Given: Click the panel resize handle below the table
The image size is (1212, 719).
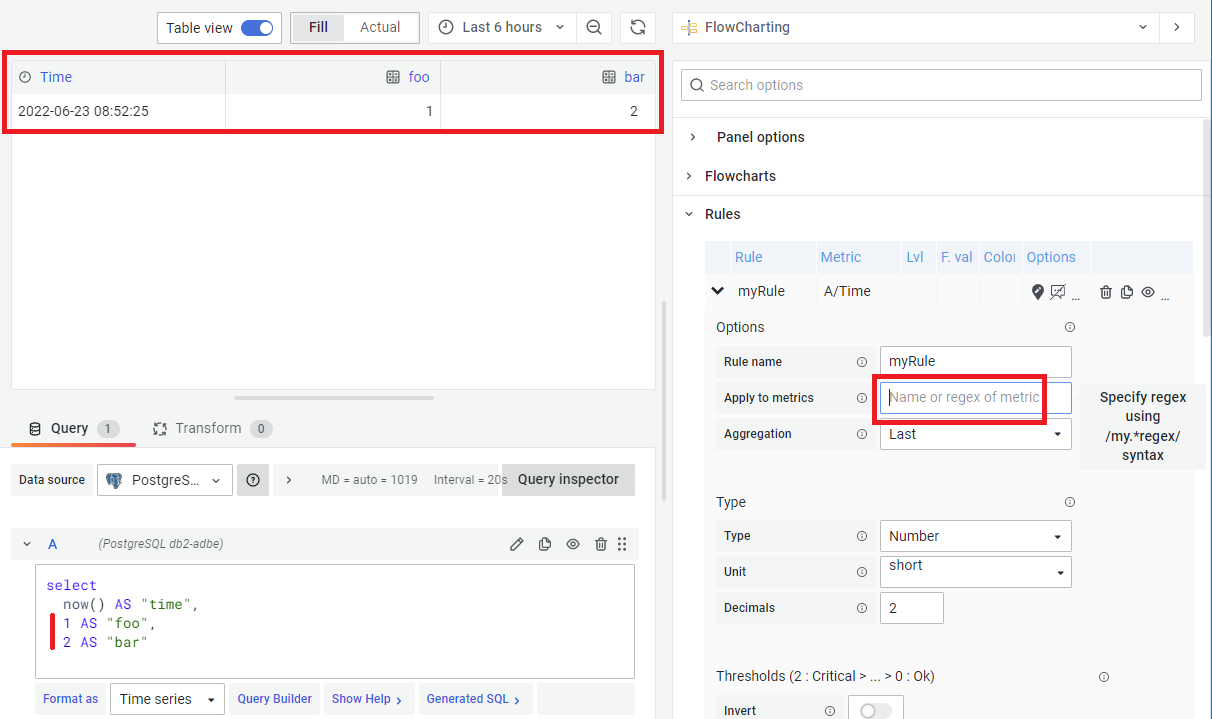Looking at the screenshot, I should click(x=333, y=398).
